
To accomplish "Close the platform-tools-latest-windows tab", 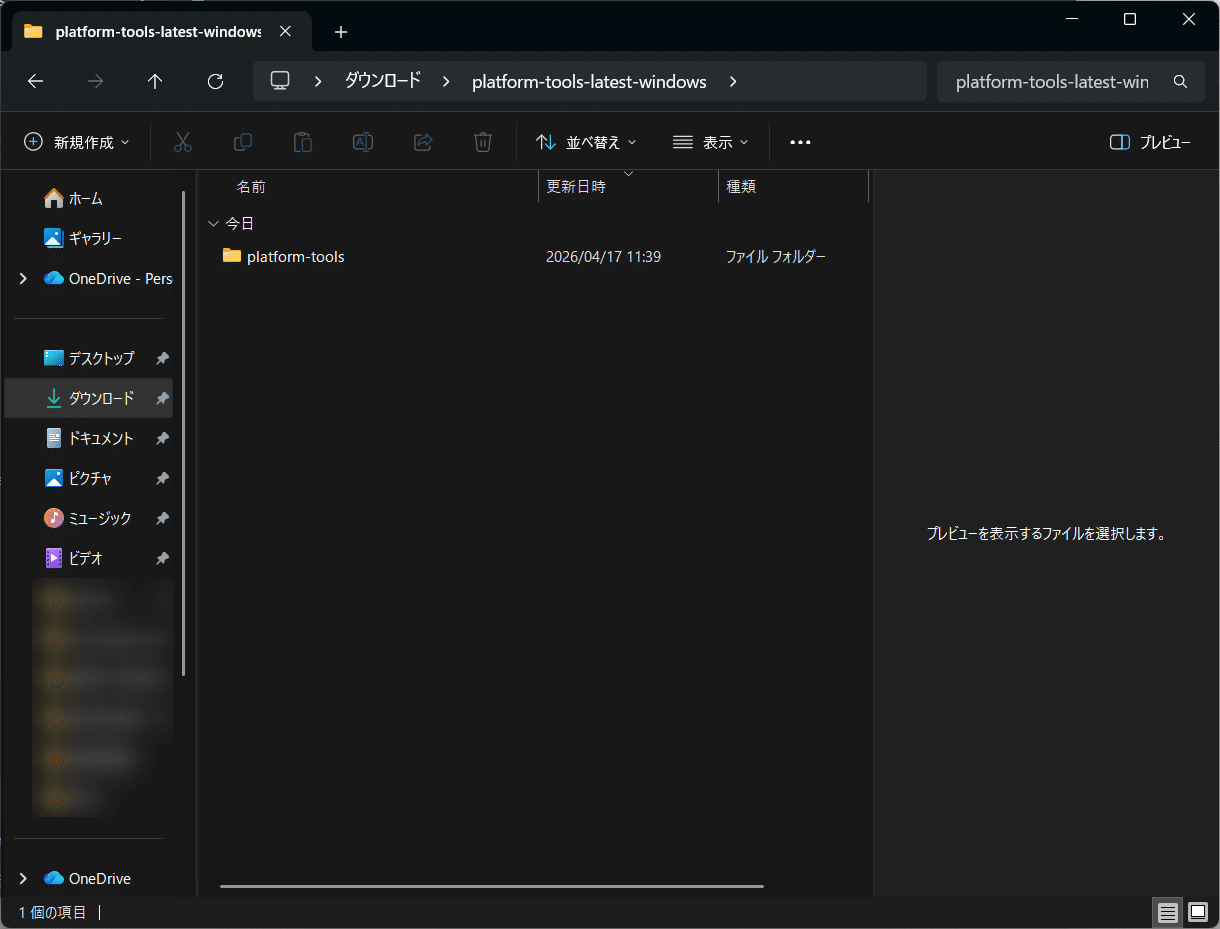I will [285, 32].
